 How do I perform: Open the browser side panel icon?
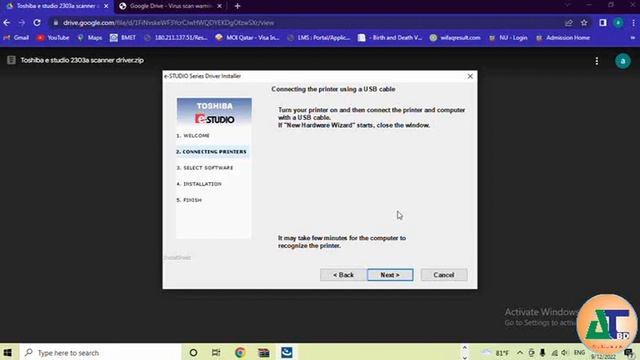coord(603,23)
